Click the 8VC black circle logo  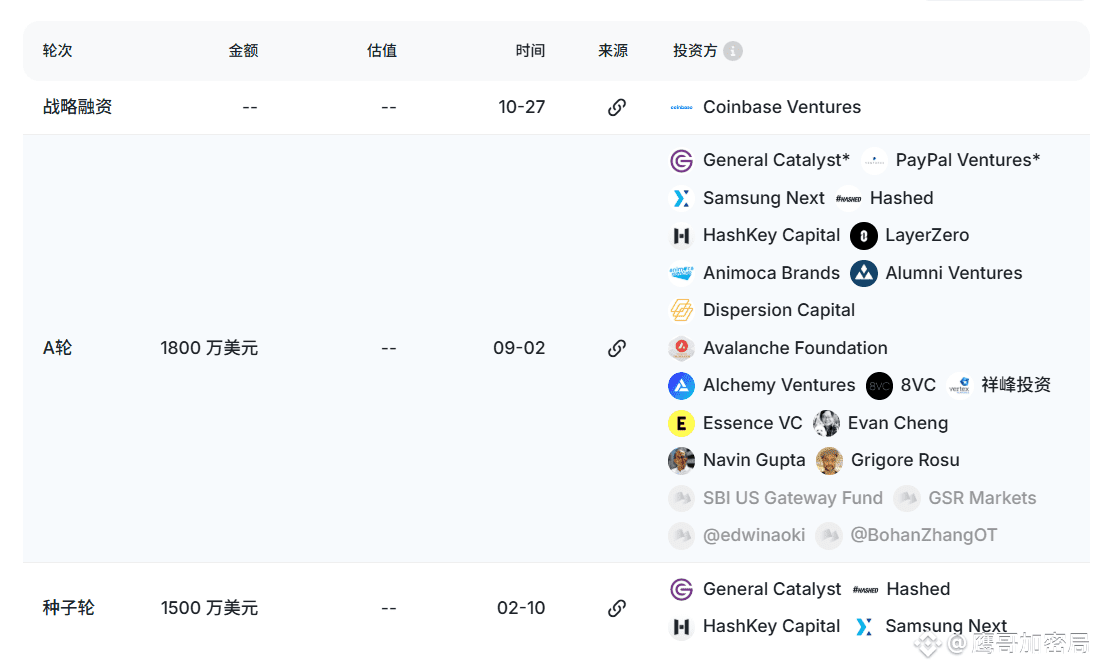879,386
